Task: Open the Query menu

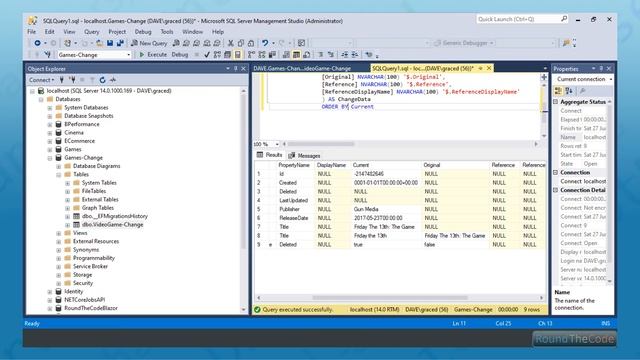Action: [x=91, y=31]
